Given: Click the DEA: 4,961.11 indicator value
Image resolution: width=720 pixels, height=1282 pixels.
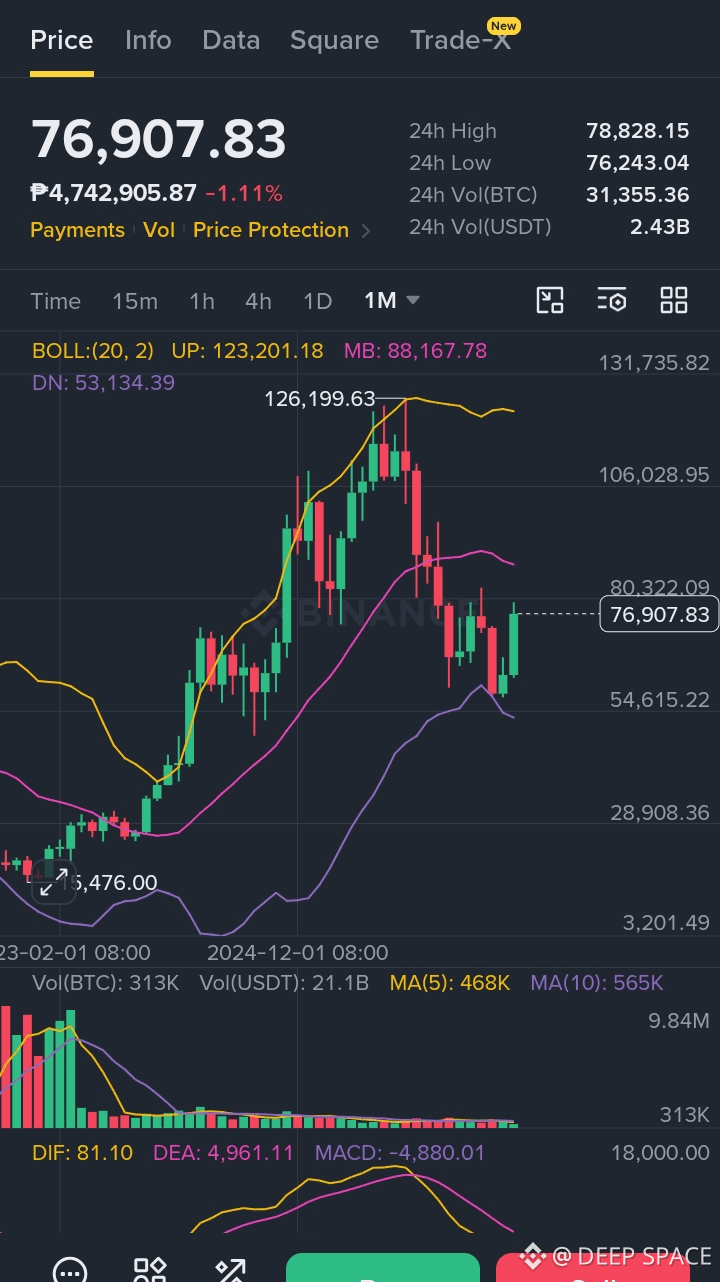Looking at the screenshot, I should click(x=223, y=1153).
